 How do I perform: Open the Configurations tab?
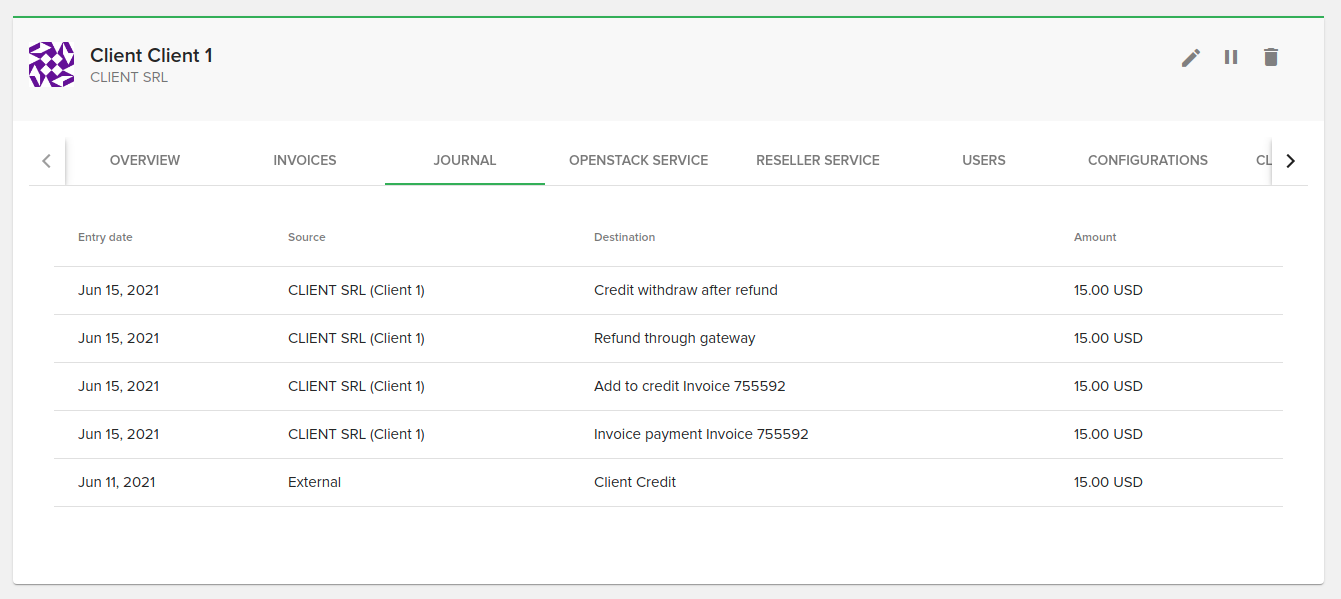coord(1147,160)
